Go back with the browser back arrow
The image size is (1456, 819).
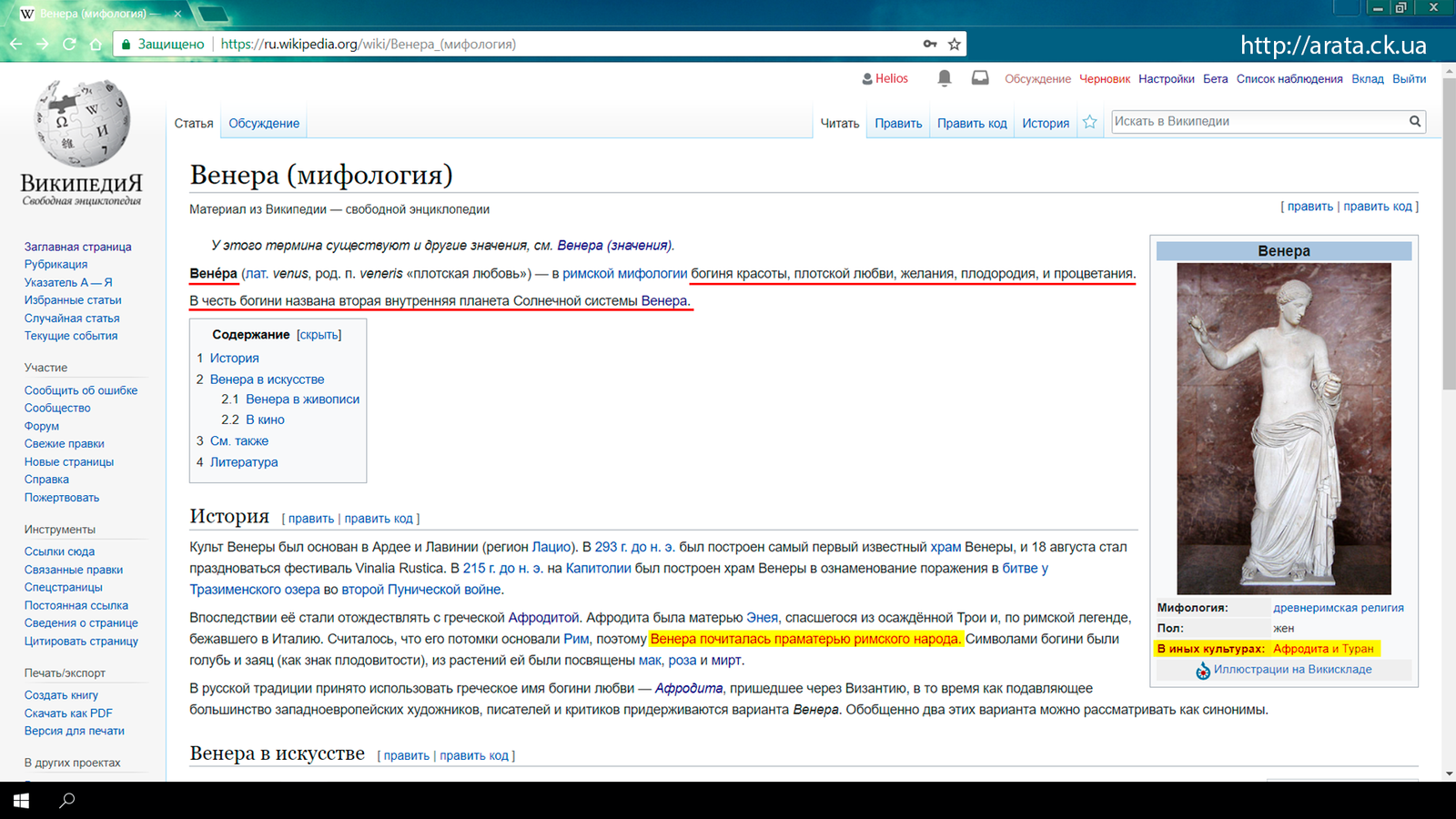15,44
